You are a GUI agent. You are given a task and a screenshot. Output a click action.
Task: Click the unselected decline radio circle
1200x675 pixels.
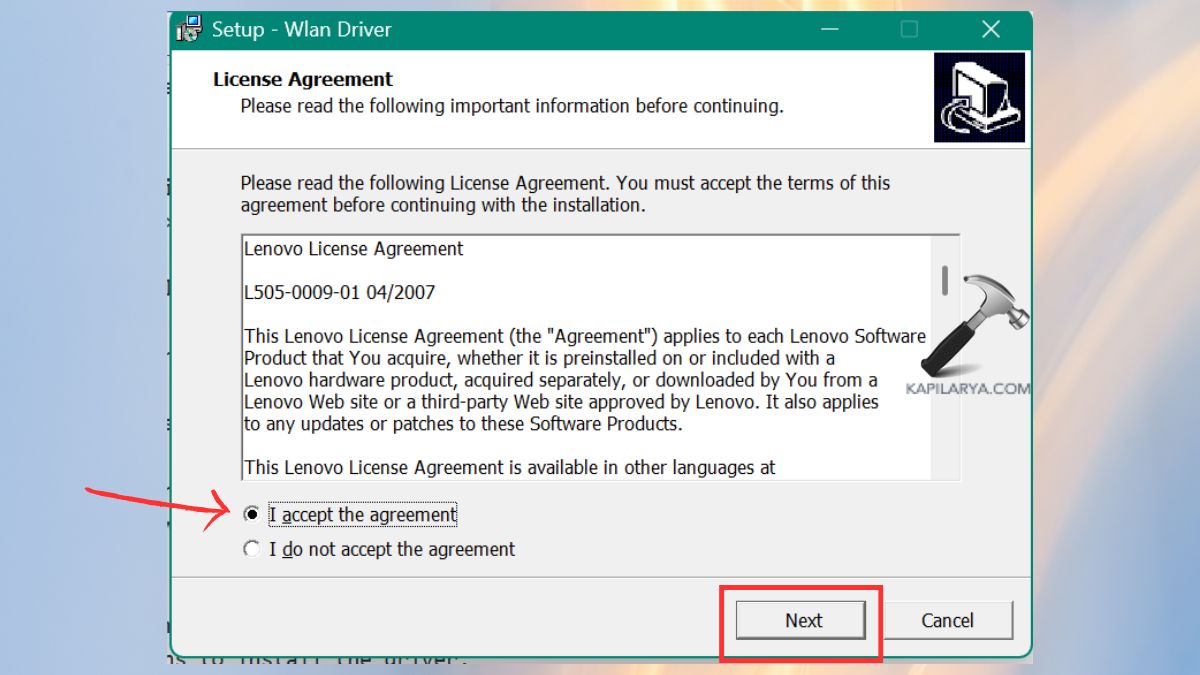(252, 549)
